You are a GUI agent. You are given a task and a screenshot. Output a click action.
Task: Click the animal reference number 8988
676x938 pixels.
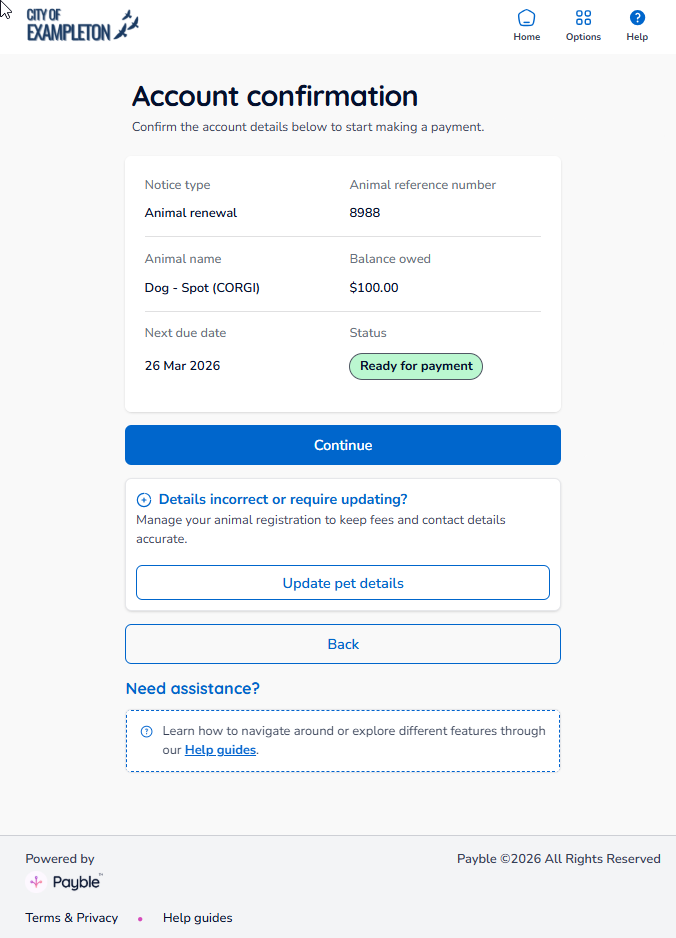click(x=365, y=213)
